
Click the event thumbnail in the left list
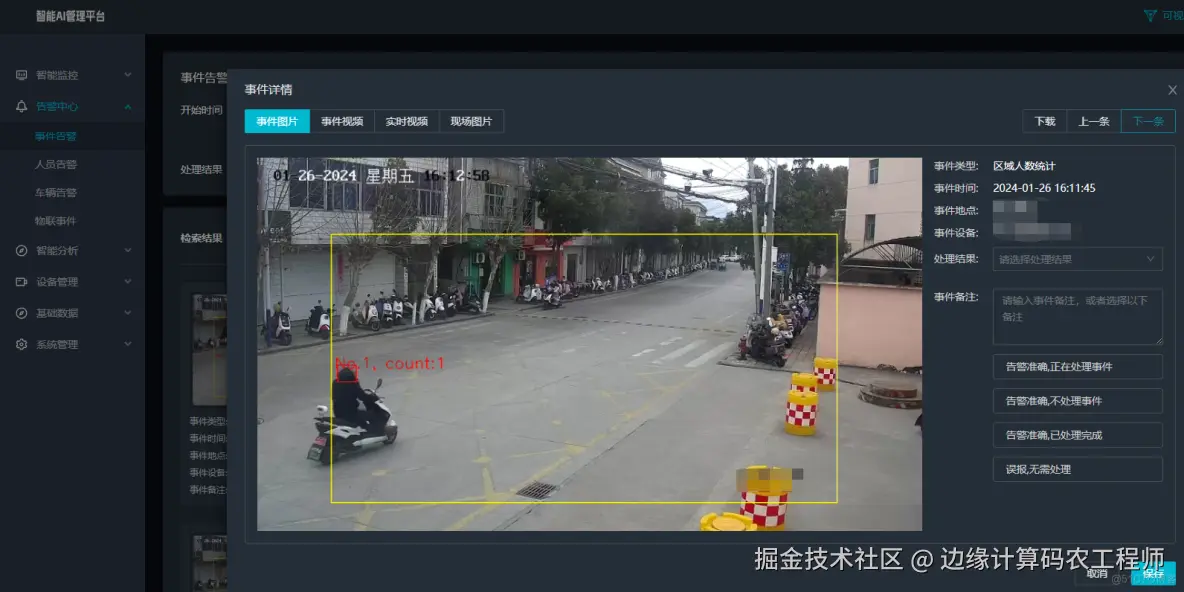pos(210,347)
